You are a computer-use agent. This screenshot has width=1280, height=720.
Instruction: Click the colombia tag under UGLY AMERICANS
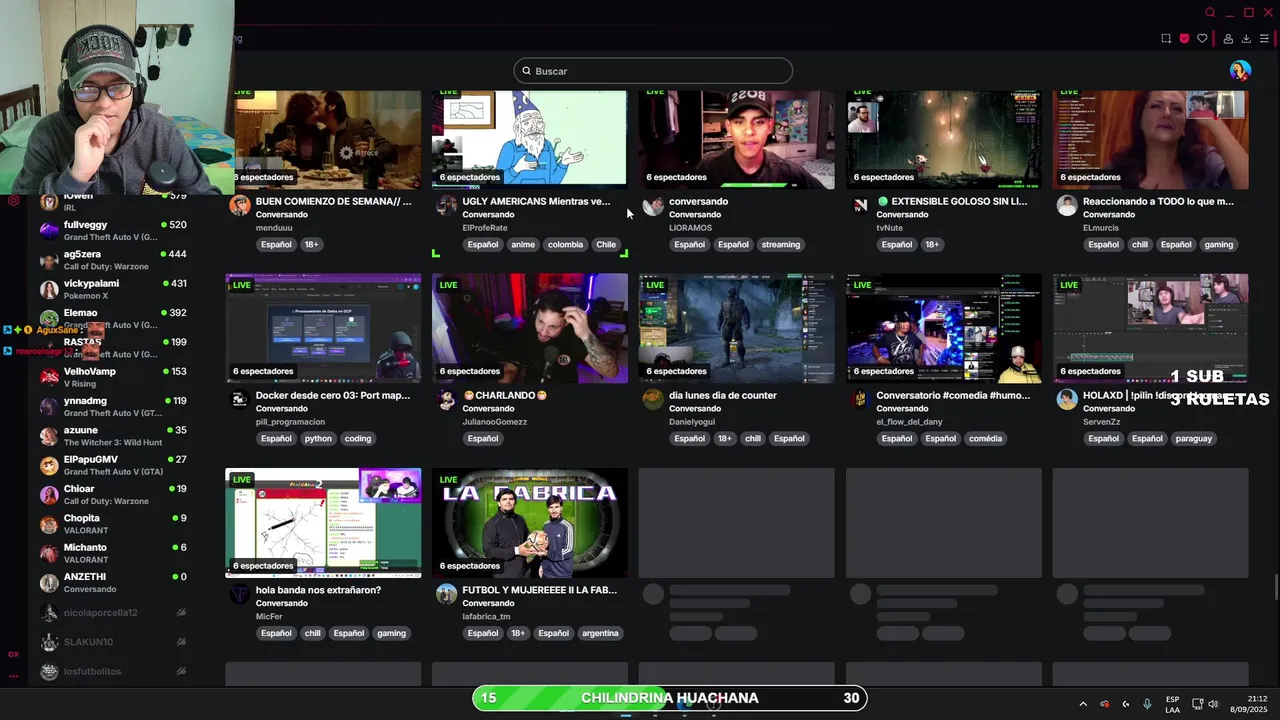(x=565, y=244)
